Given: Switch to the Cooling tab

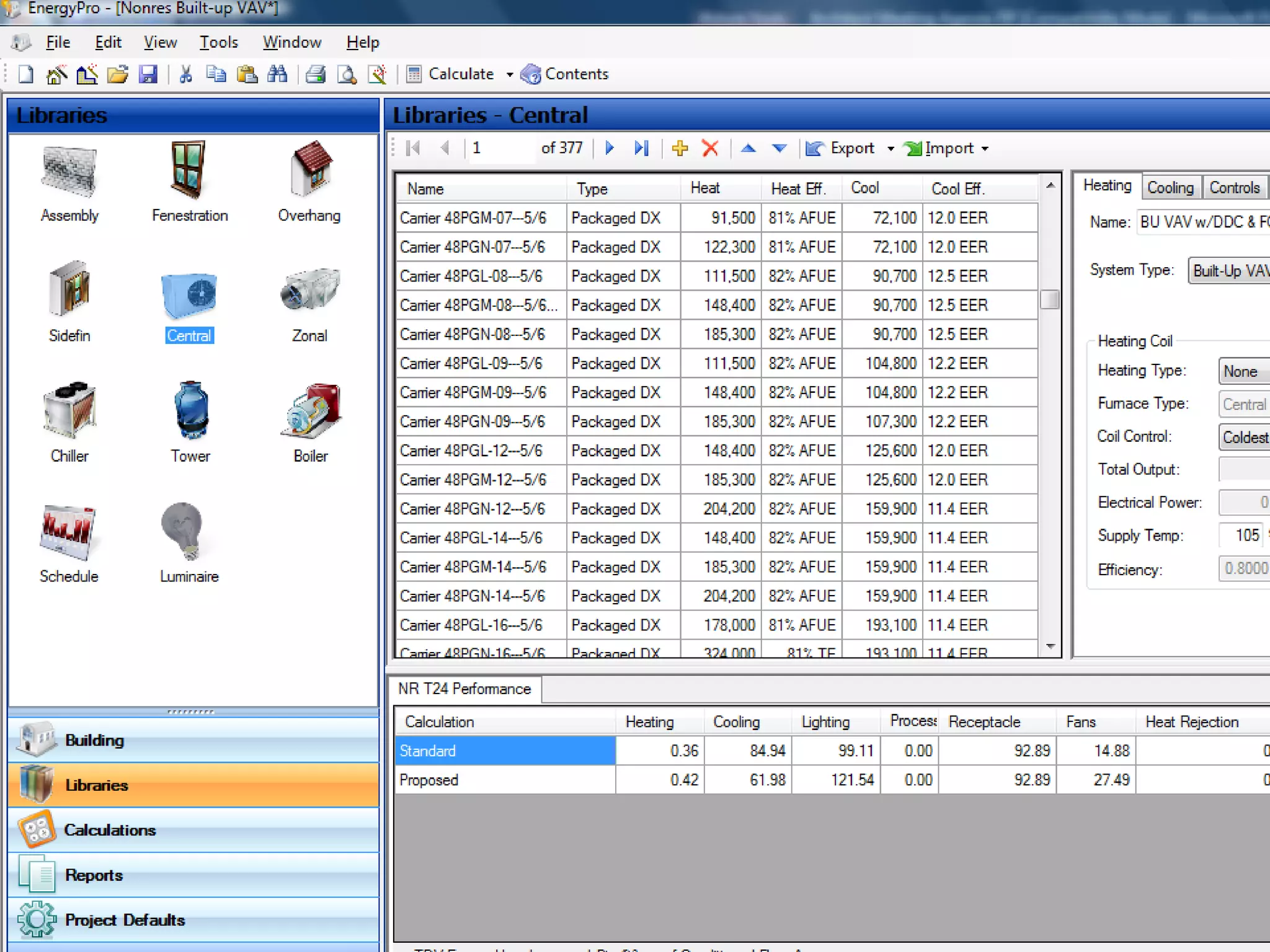Looking at the screenshot, I should (x=1170, y=187).
